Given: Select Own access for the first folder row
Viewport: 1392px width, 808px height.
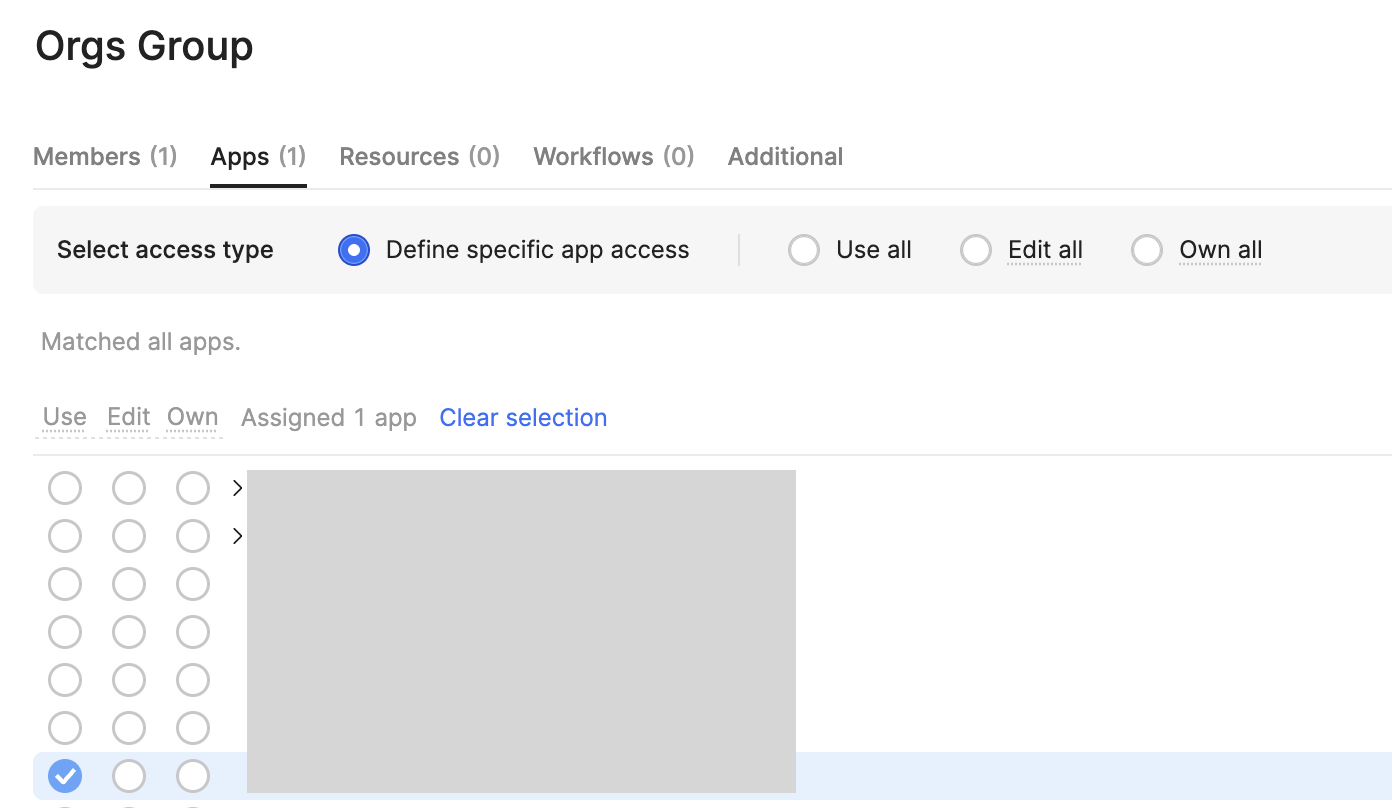Looking at the screenshot, I should click(x=193, y=488).
